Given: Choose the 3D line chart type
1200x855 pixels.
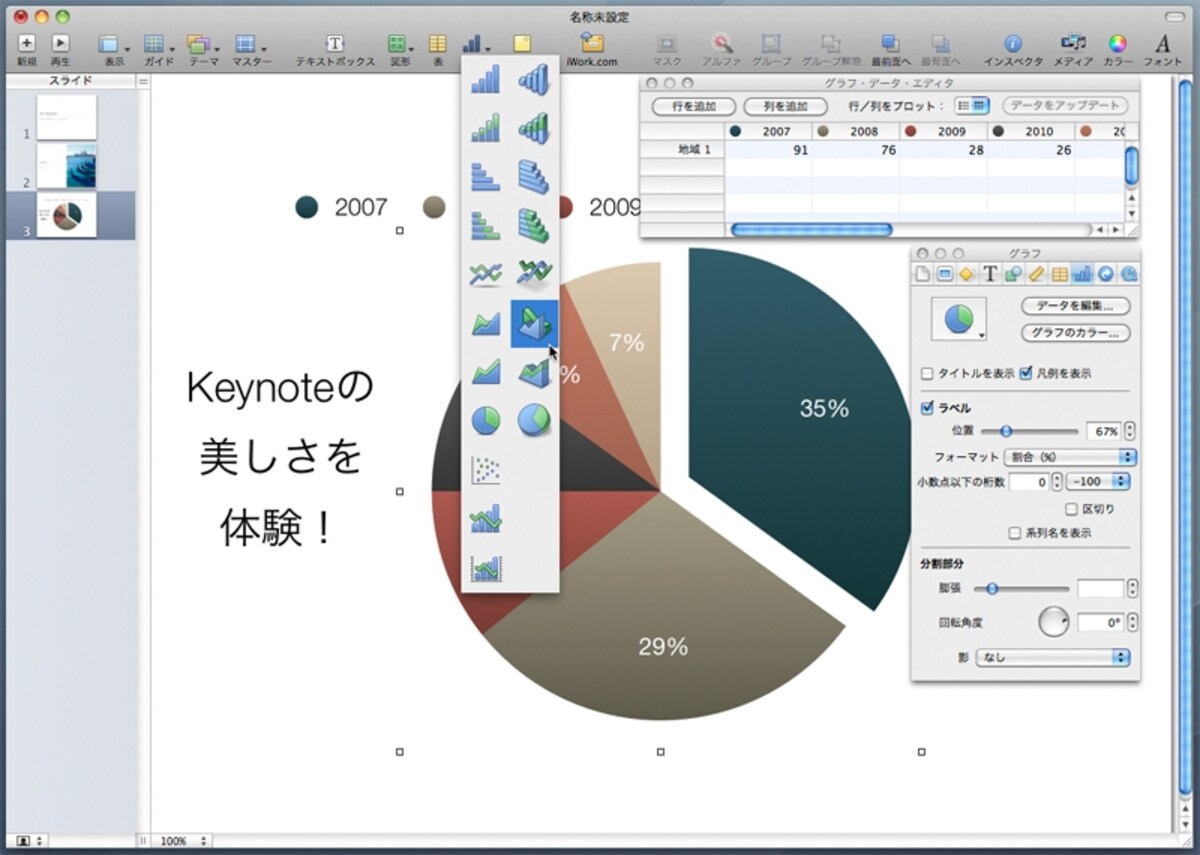Looking at the screenshot, I should click(534, 273).
